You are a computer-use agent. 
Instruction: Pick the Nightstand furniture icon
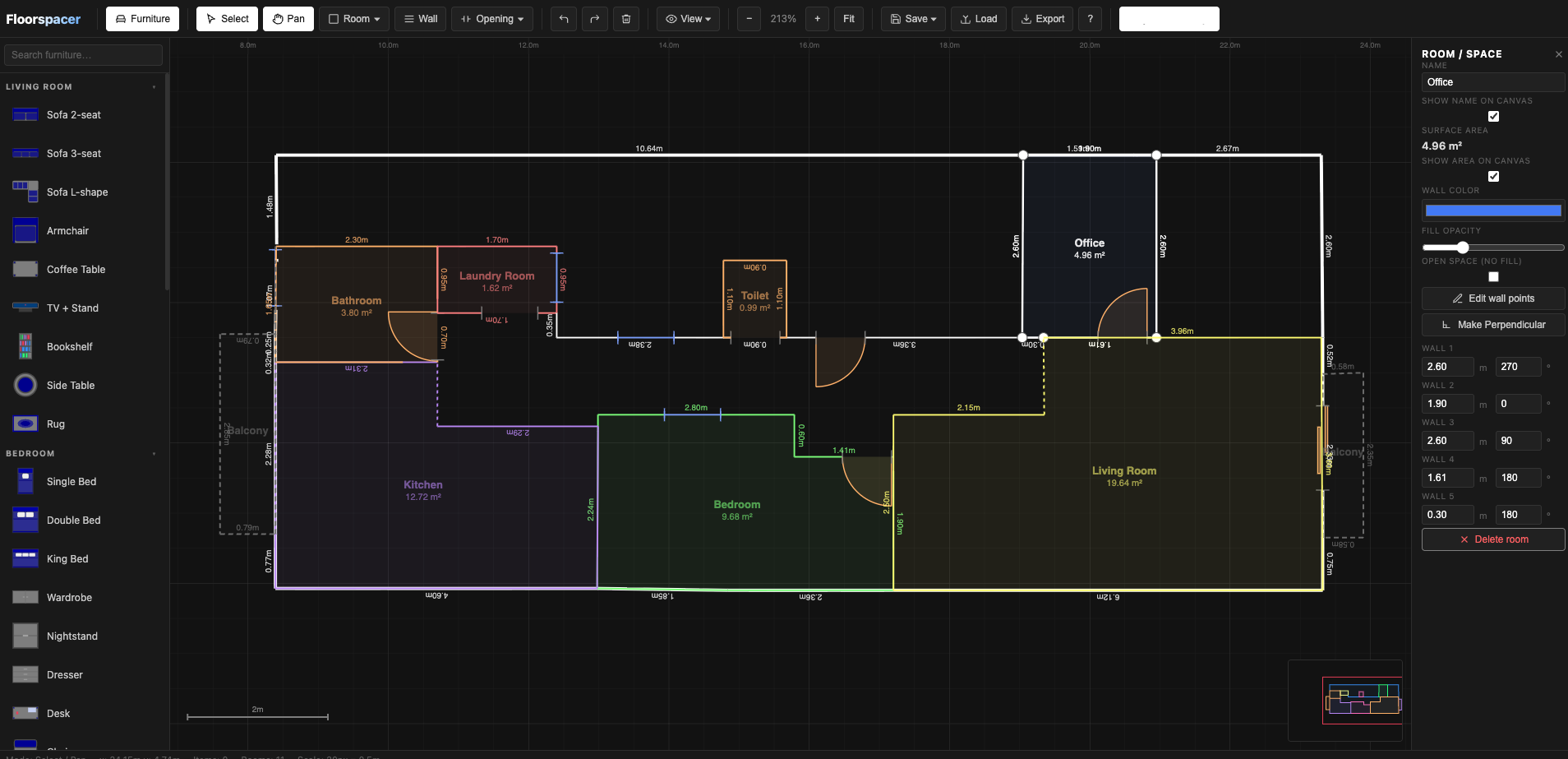pos(25,636)
